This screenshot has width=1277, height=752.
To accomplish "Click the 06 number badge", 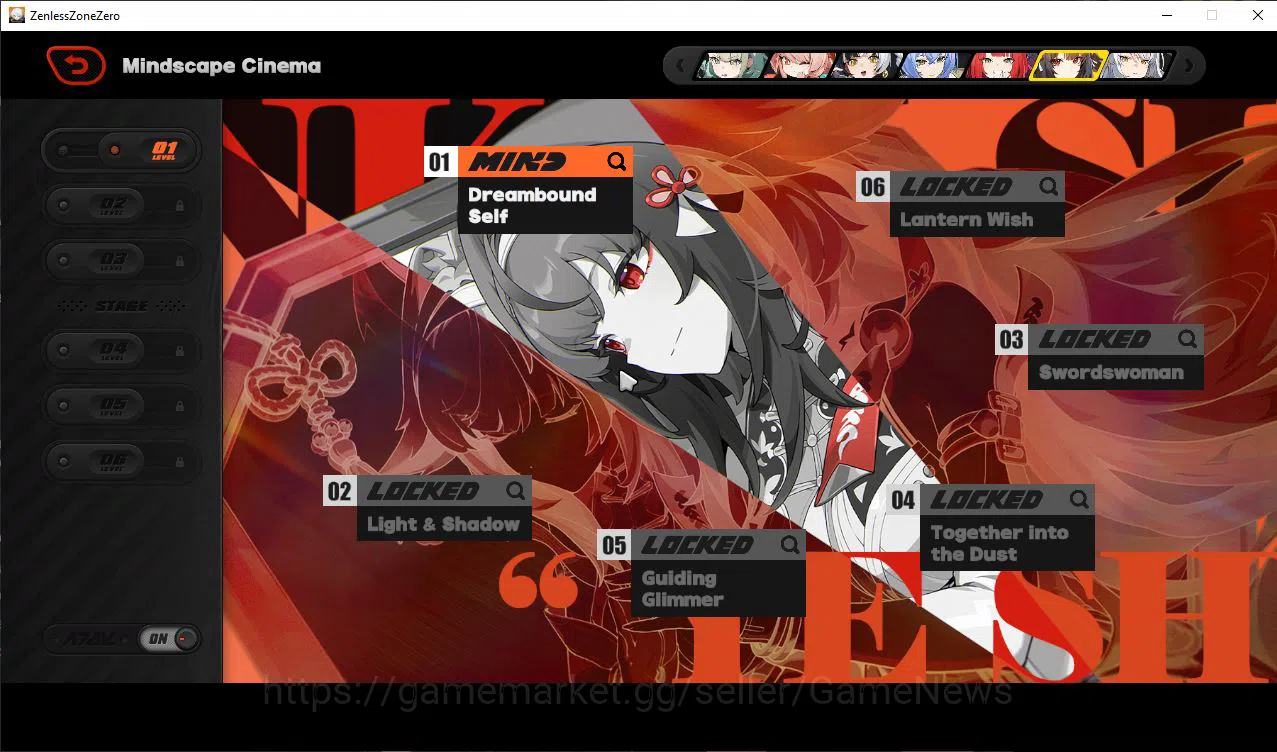I will (873, 186).
